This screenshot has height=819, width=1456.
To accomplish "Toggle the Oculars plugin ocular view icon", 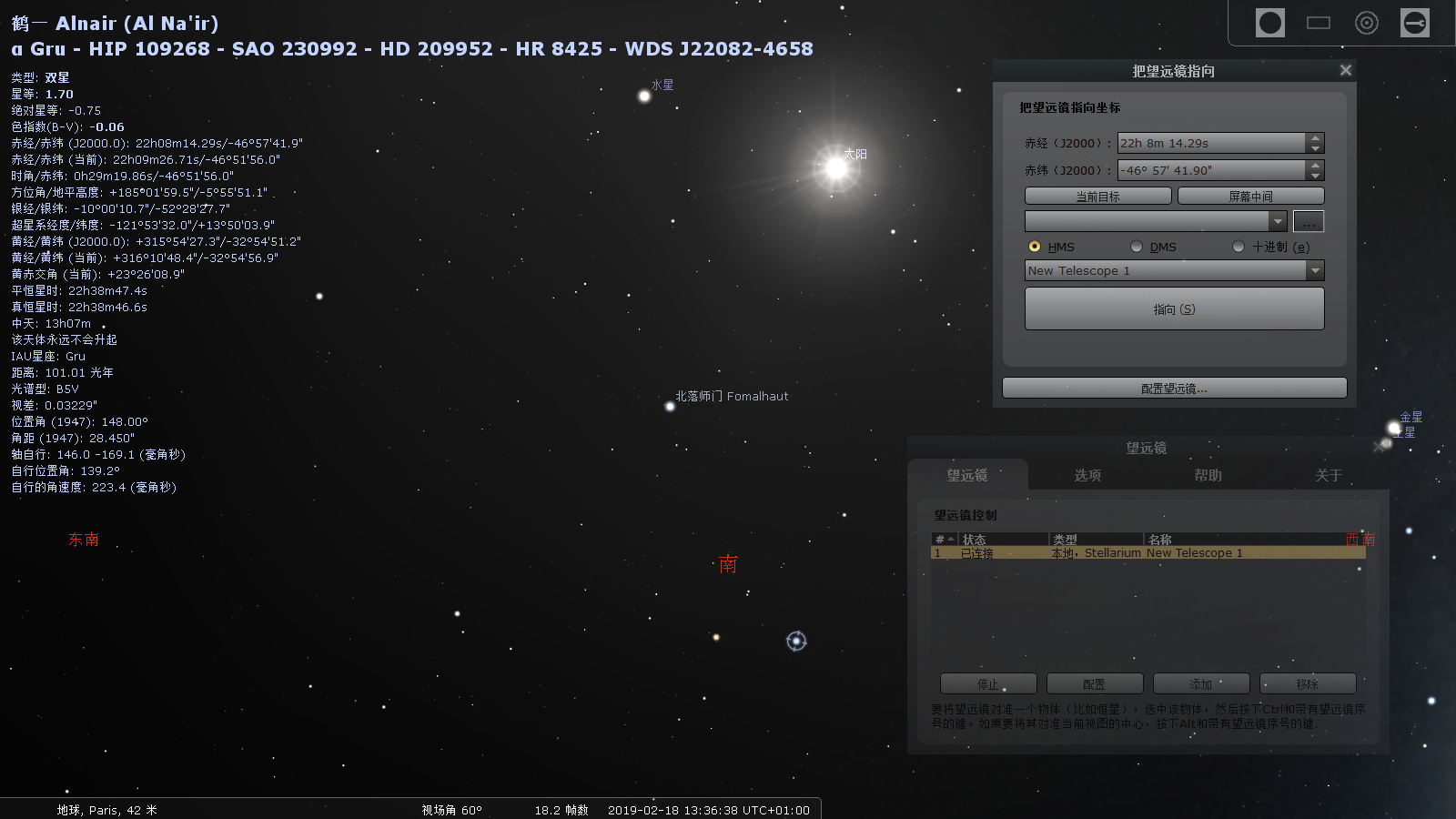I will 1270,23.
